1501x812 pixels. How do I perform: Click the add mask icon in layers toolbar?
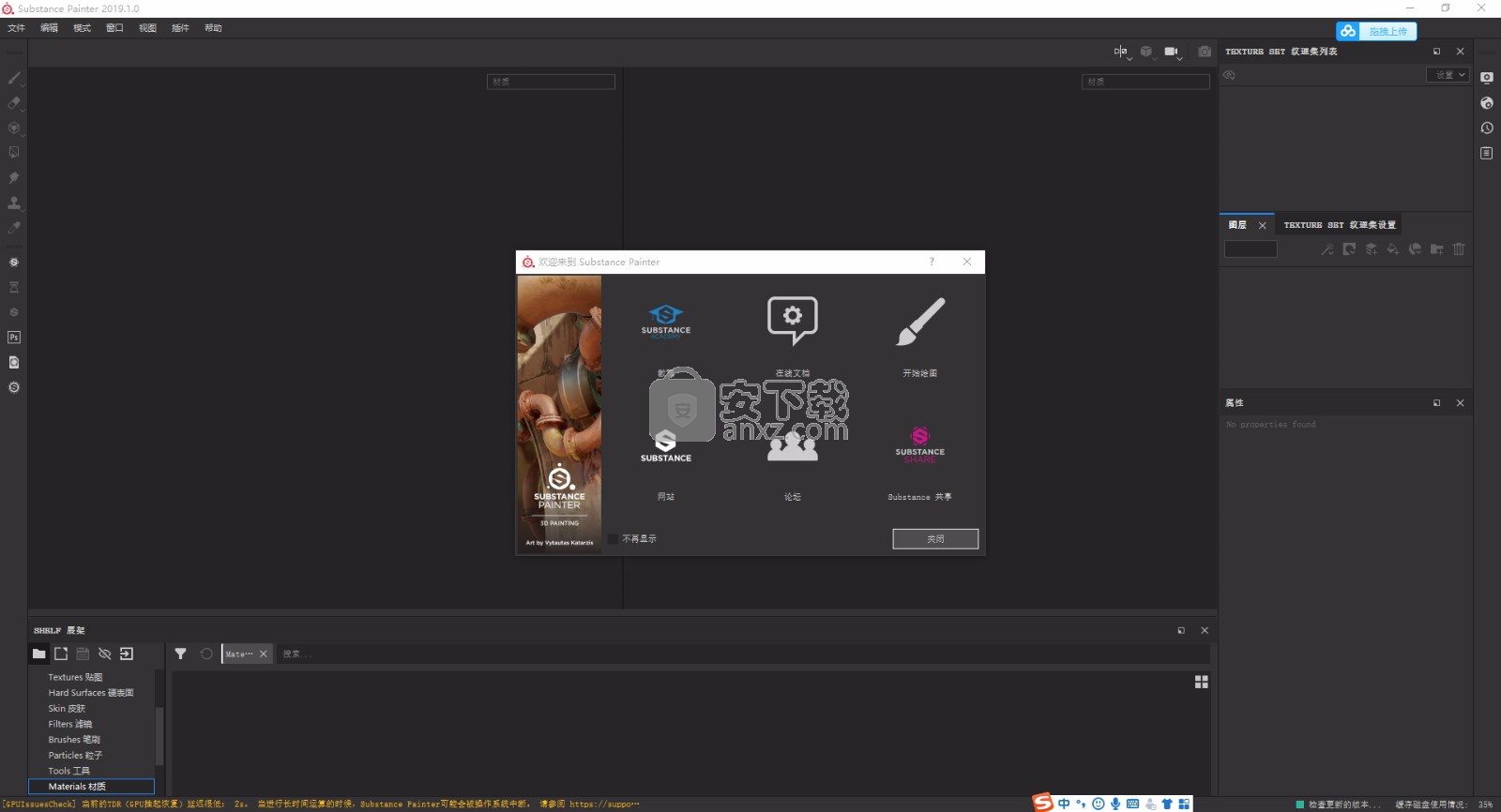pyautogui.click(x=1349, y=249)
